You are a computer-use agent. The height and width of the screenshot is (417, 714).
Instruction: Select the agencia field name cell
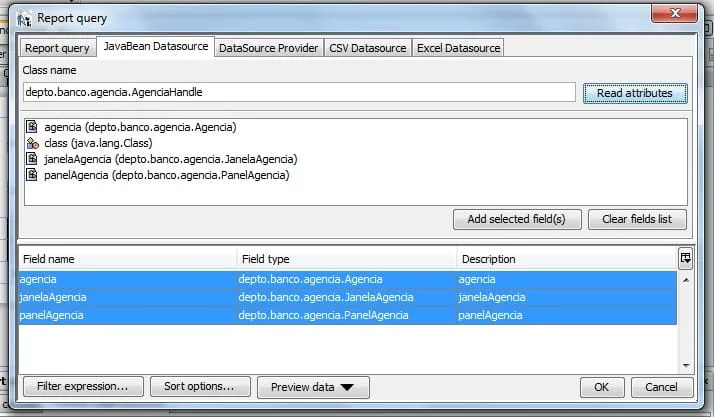[x=128, y=280]
